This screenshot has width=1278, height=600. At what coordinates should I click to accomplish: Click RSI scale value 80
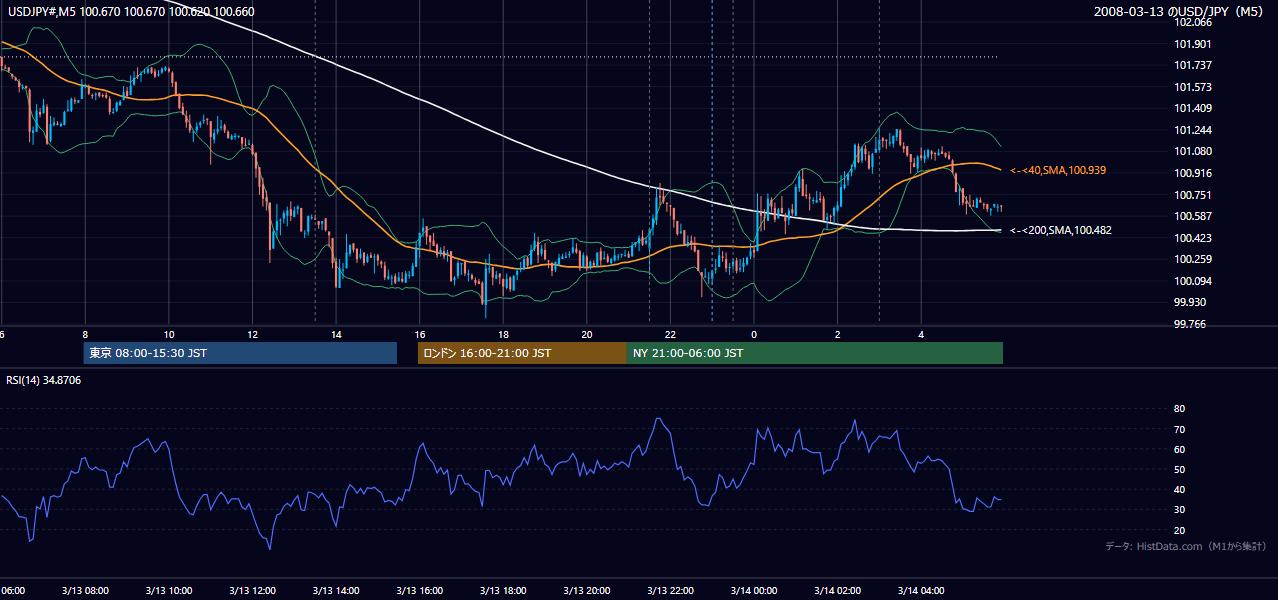[x=1180, y=409]
